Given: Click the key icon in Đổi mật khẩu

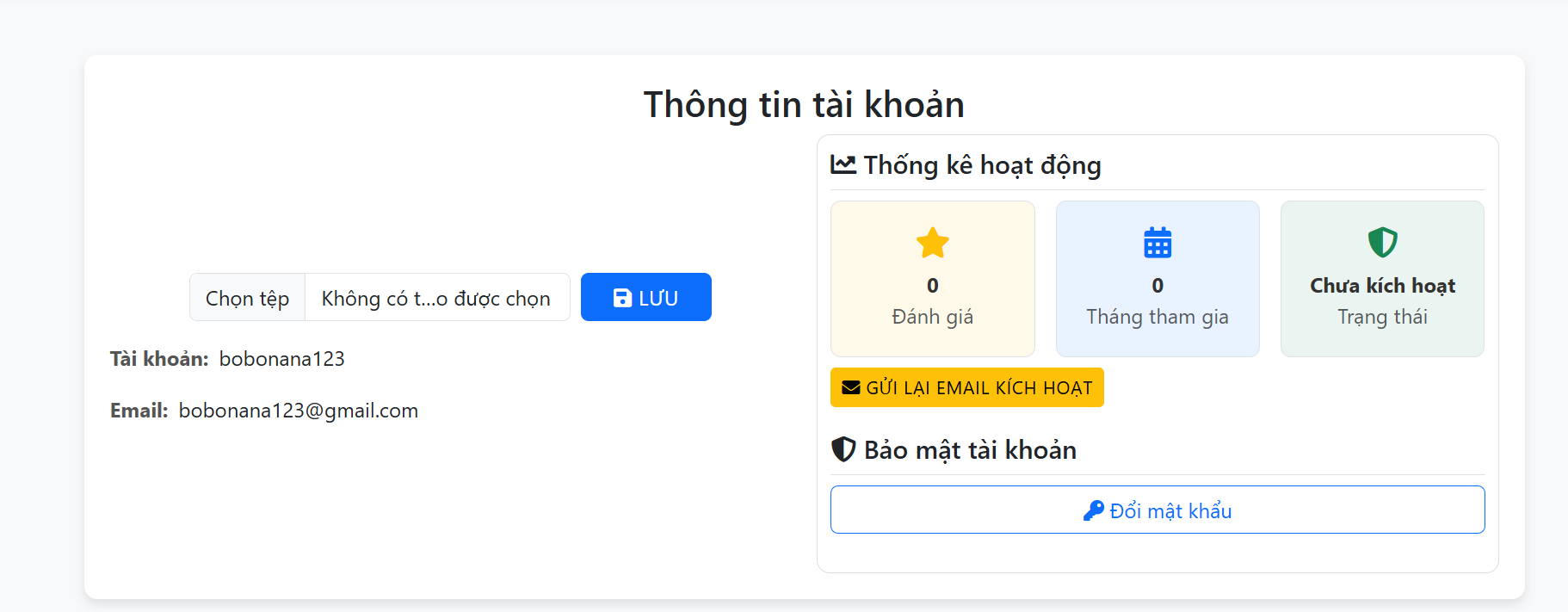Looking at the screenshot, I should [x=1093, y=510].
